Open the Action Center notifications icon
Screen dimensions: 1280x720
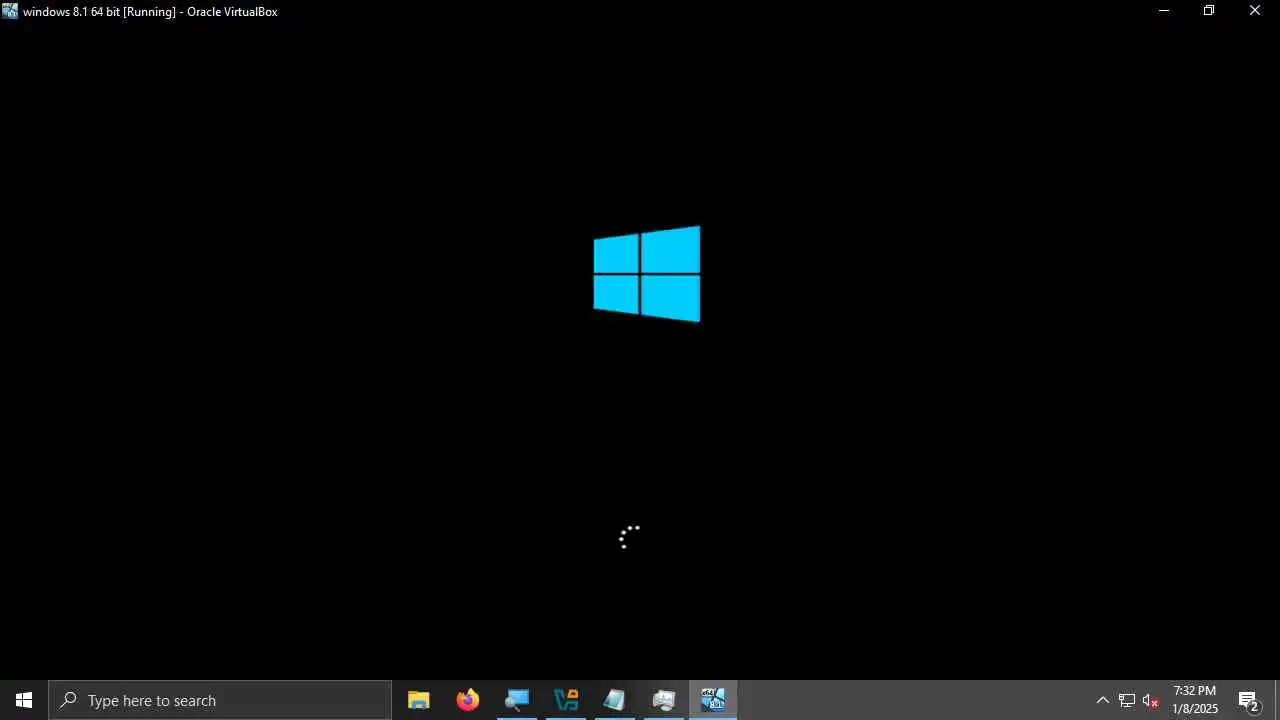pos(1249,700)
